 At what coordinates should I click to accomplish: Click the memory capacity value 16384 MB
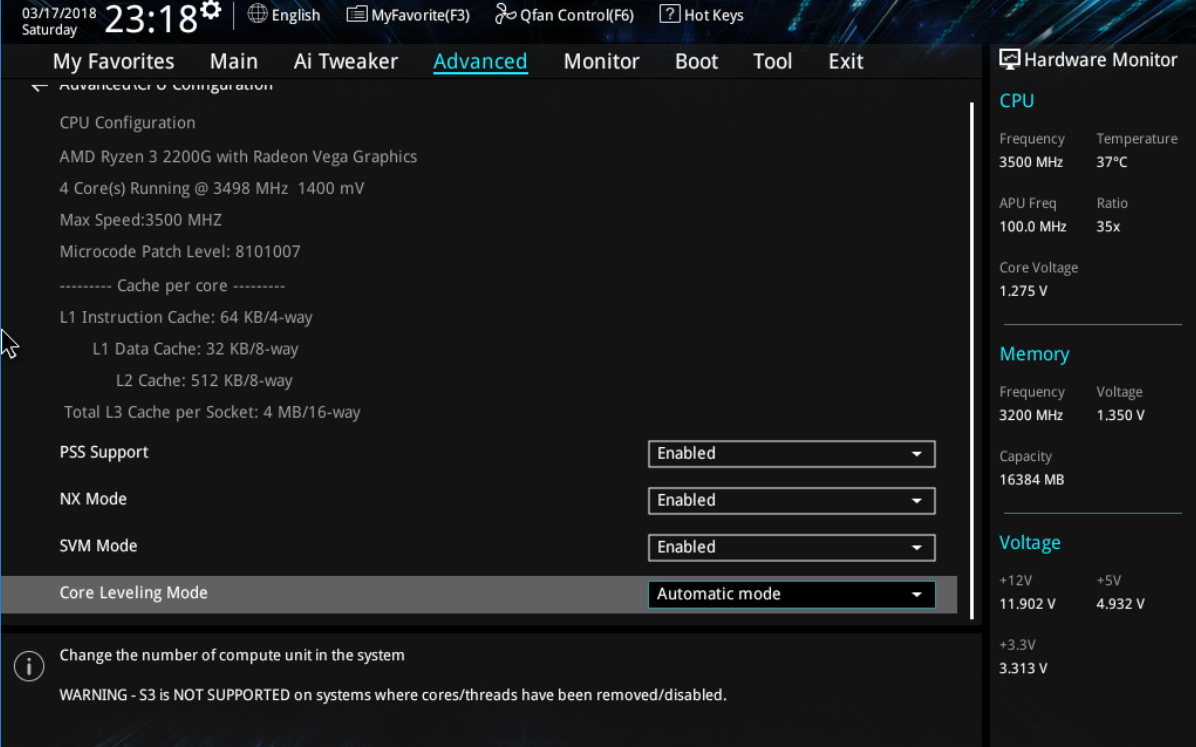tap(1032, 479)
